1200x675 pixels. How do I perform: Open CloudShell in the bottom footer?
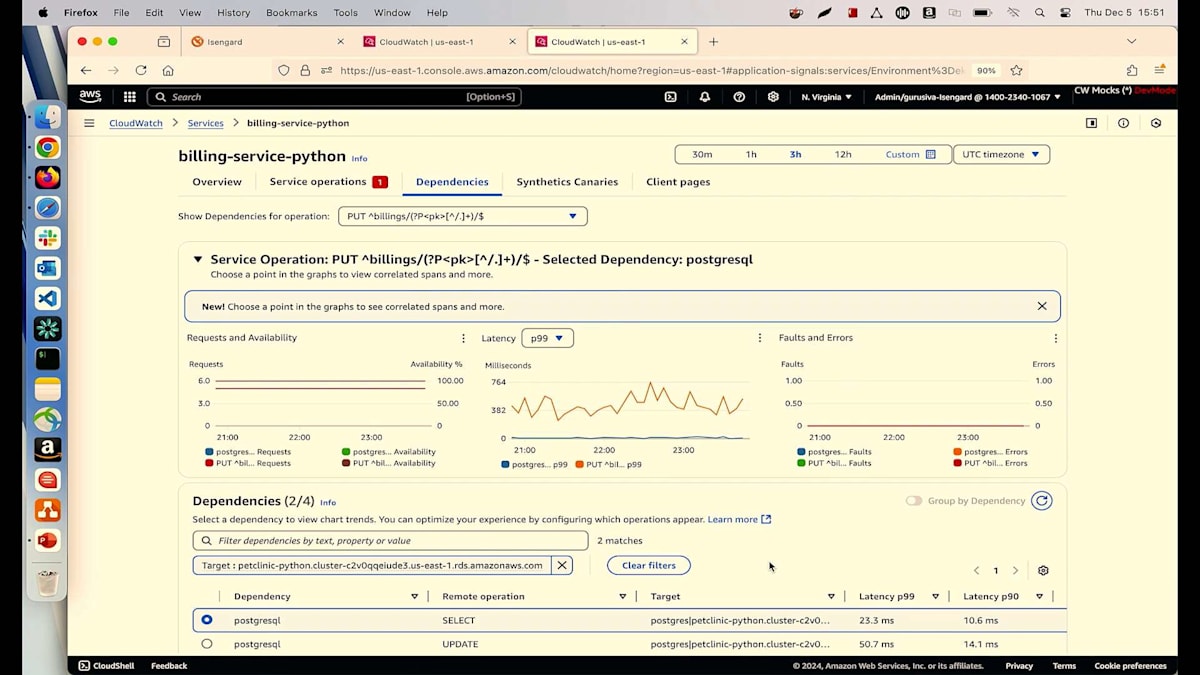point(106,665)
